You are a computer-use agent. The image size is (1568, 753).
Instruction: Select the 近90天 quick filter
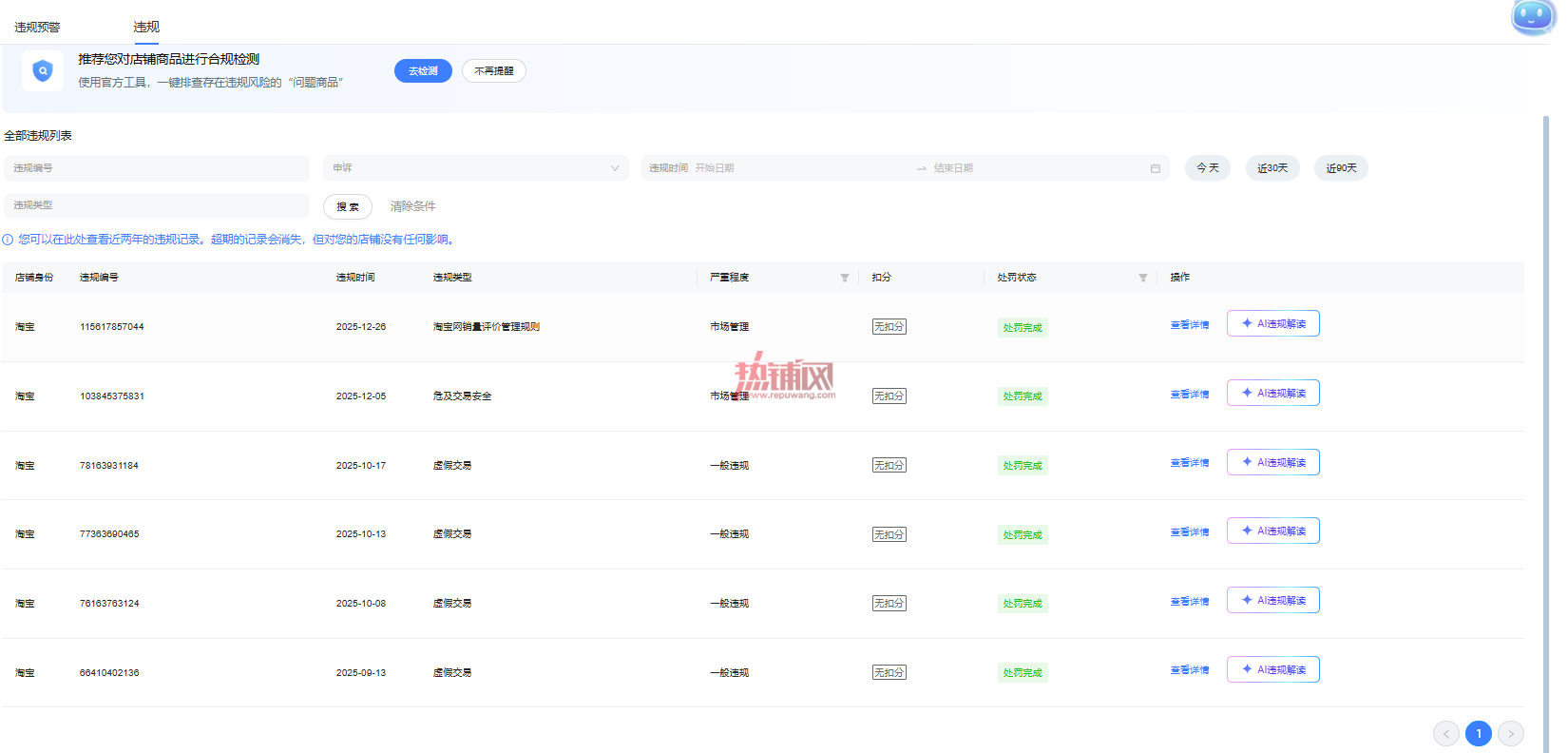pos(1341,168)
